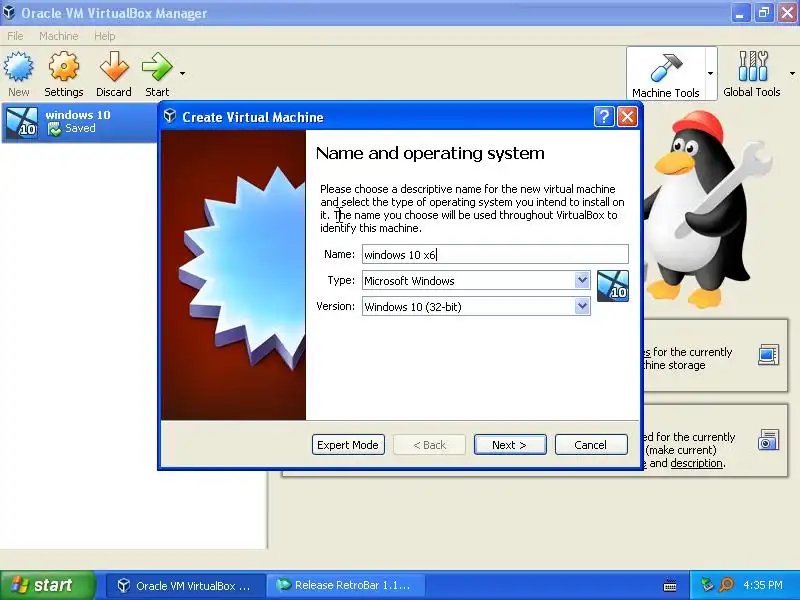Switch to Oracle VM VirtualBox taskbar item
This screenshot has width=800, height=600.
(x=186, y=585)
